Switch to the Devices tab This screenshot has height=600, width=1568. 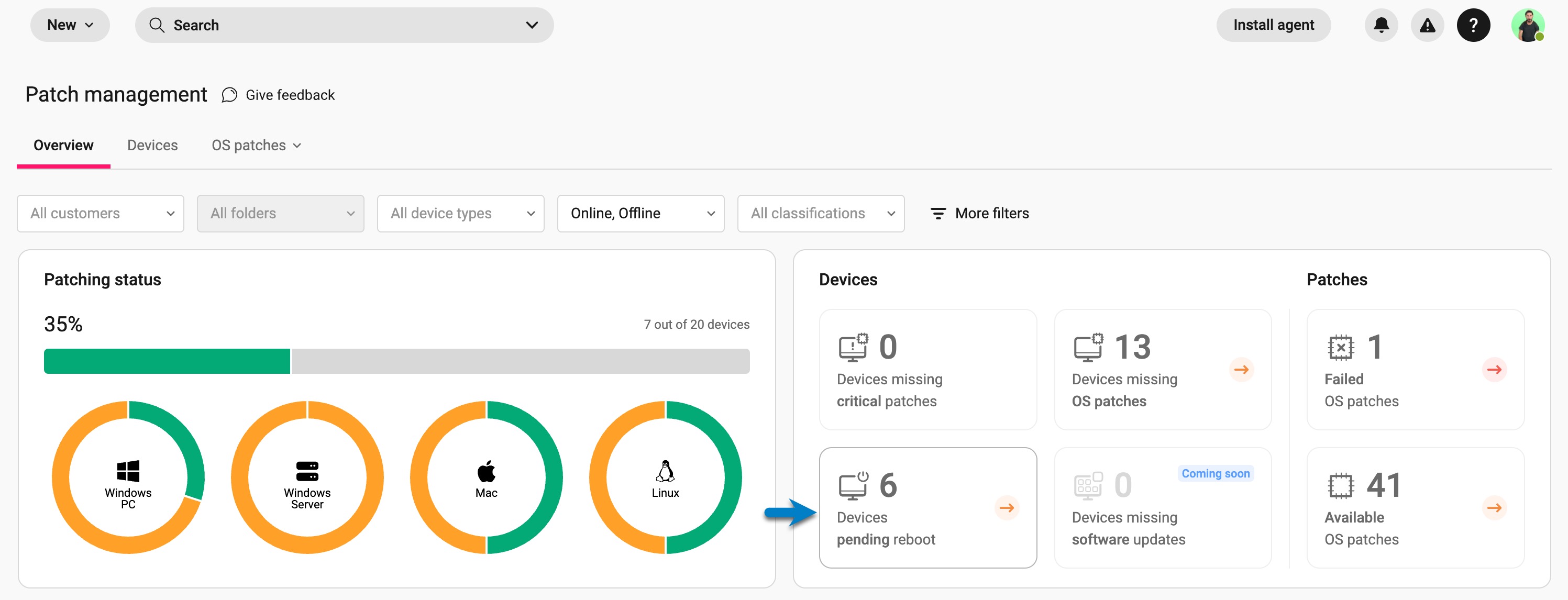[152, 146]
